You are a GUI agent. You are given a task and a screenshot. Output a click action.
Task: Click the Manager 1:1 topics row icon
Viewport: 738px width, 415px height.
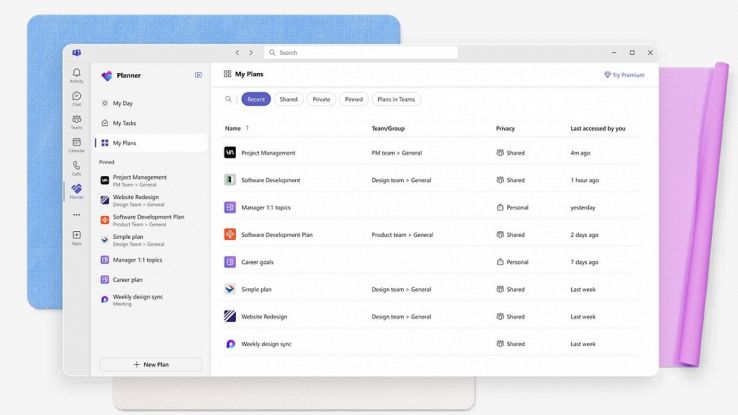point(230,207)
